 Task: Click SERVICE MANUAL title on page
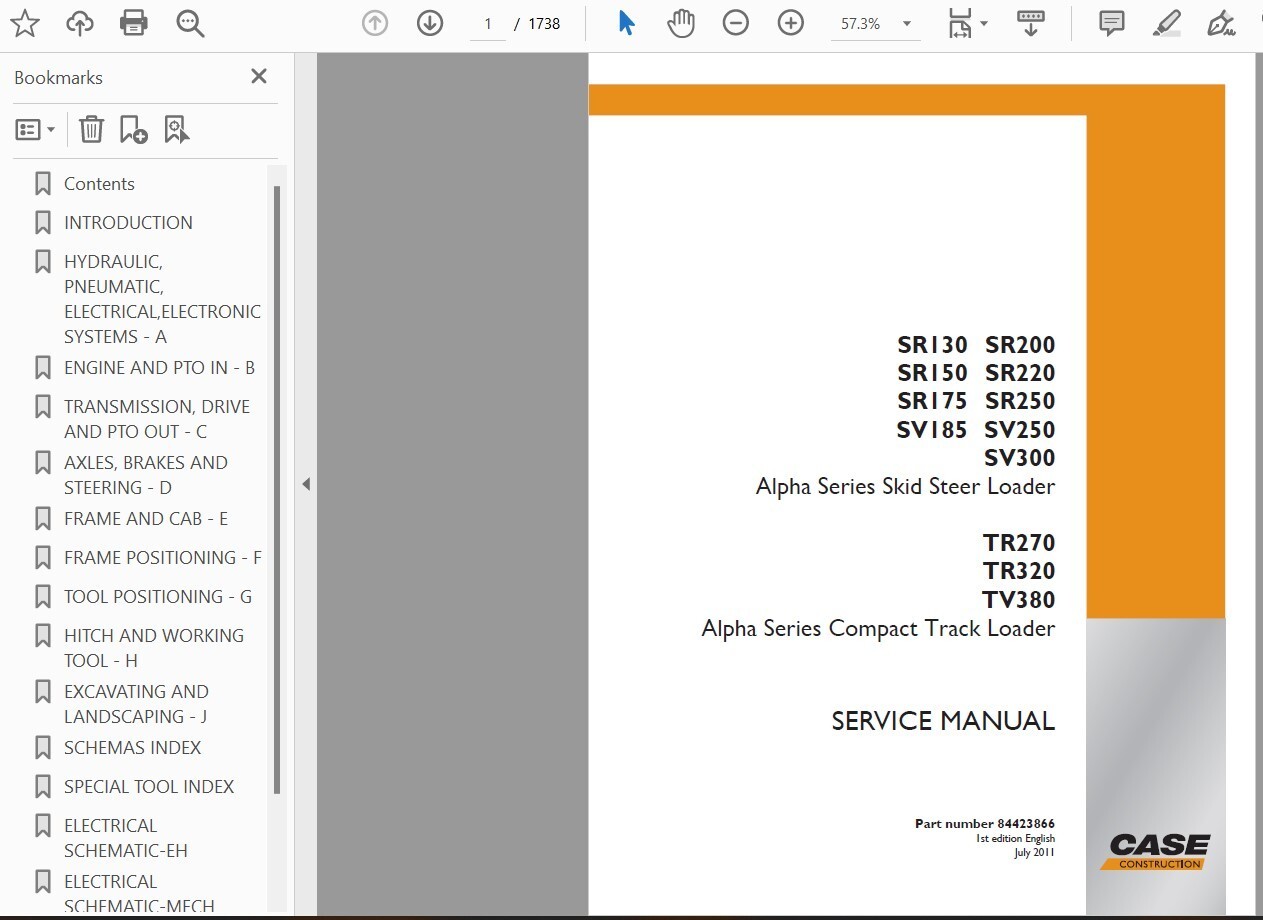943,721
